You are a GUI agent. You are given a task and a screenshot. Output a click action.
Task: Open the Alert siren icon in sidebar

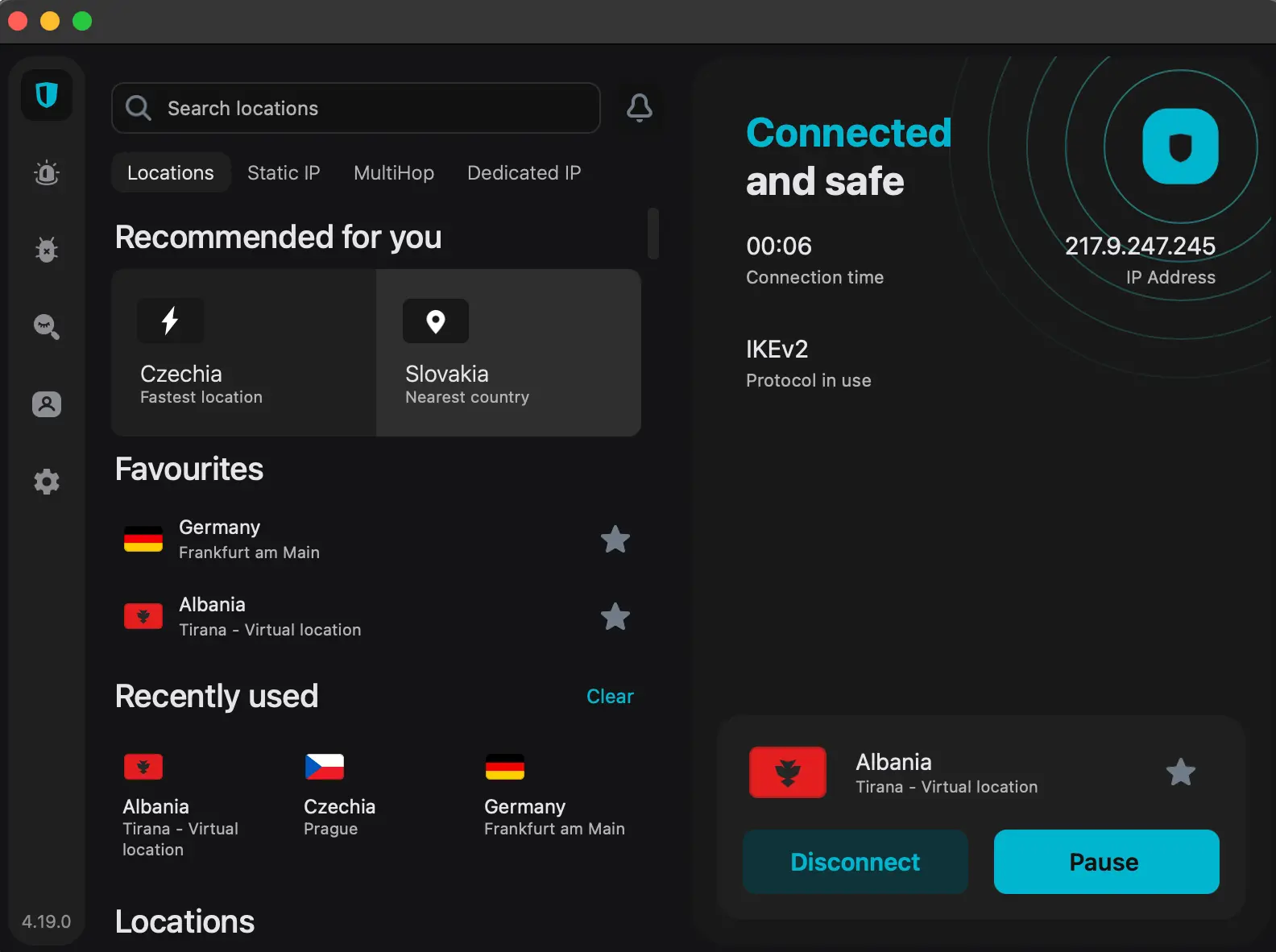click(47, 173)
